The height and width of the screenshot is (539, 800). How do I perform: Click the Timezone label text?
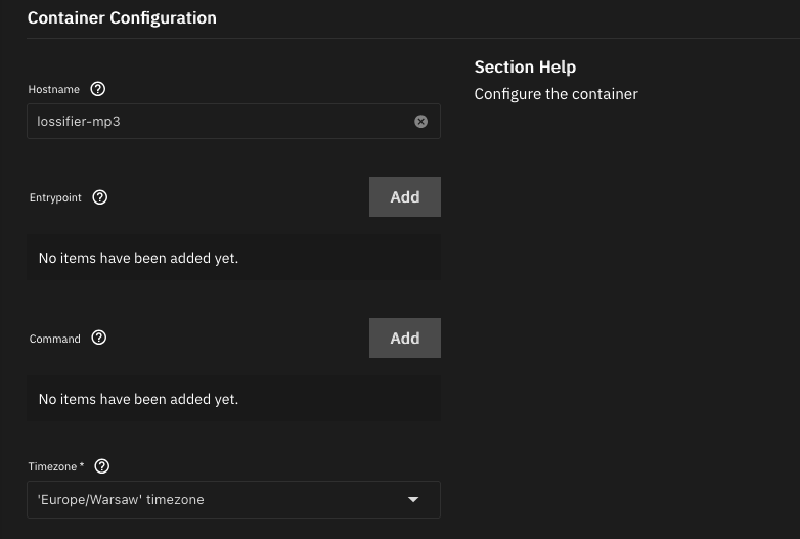pos(54,467)
